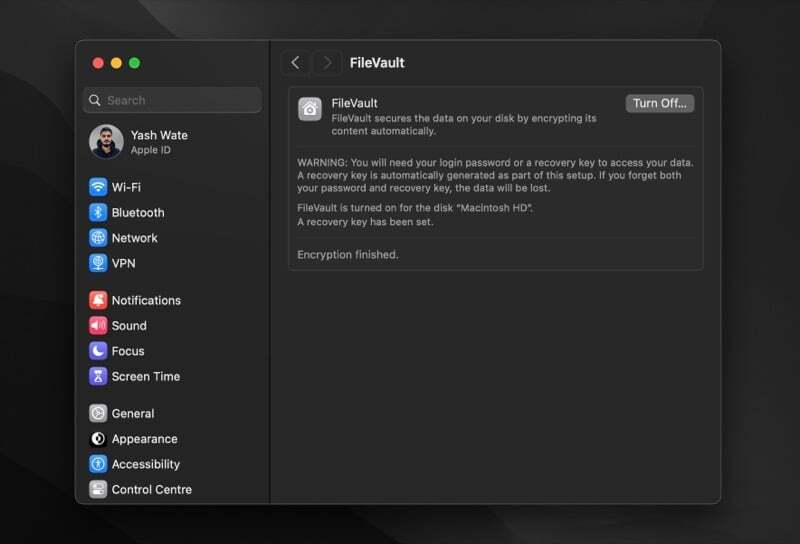
Task: Click the Wi-Fi icon in sidebar
Action: click(x=98, y=187)
